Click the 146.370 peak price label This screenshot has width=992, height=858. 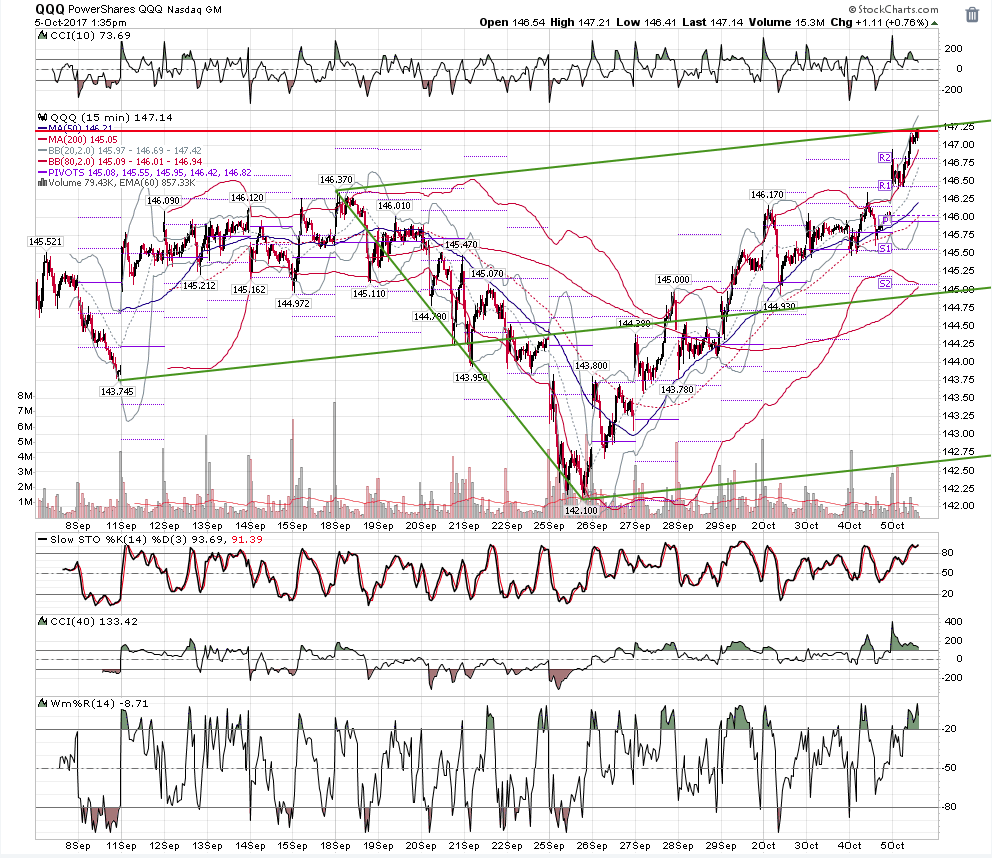pos(336,180)
